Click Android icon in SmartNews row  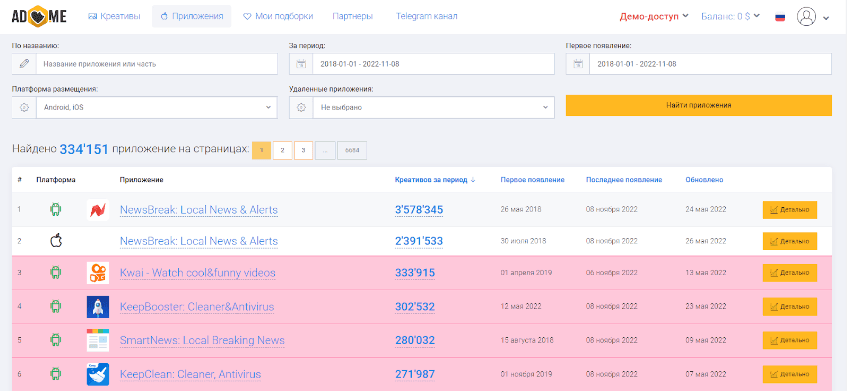point(55,340)
